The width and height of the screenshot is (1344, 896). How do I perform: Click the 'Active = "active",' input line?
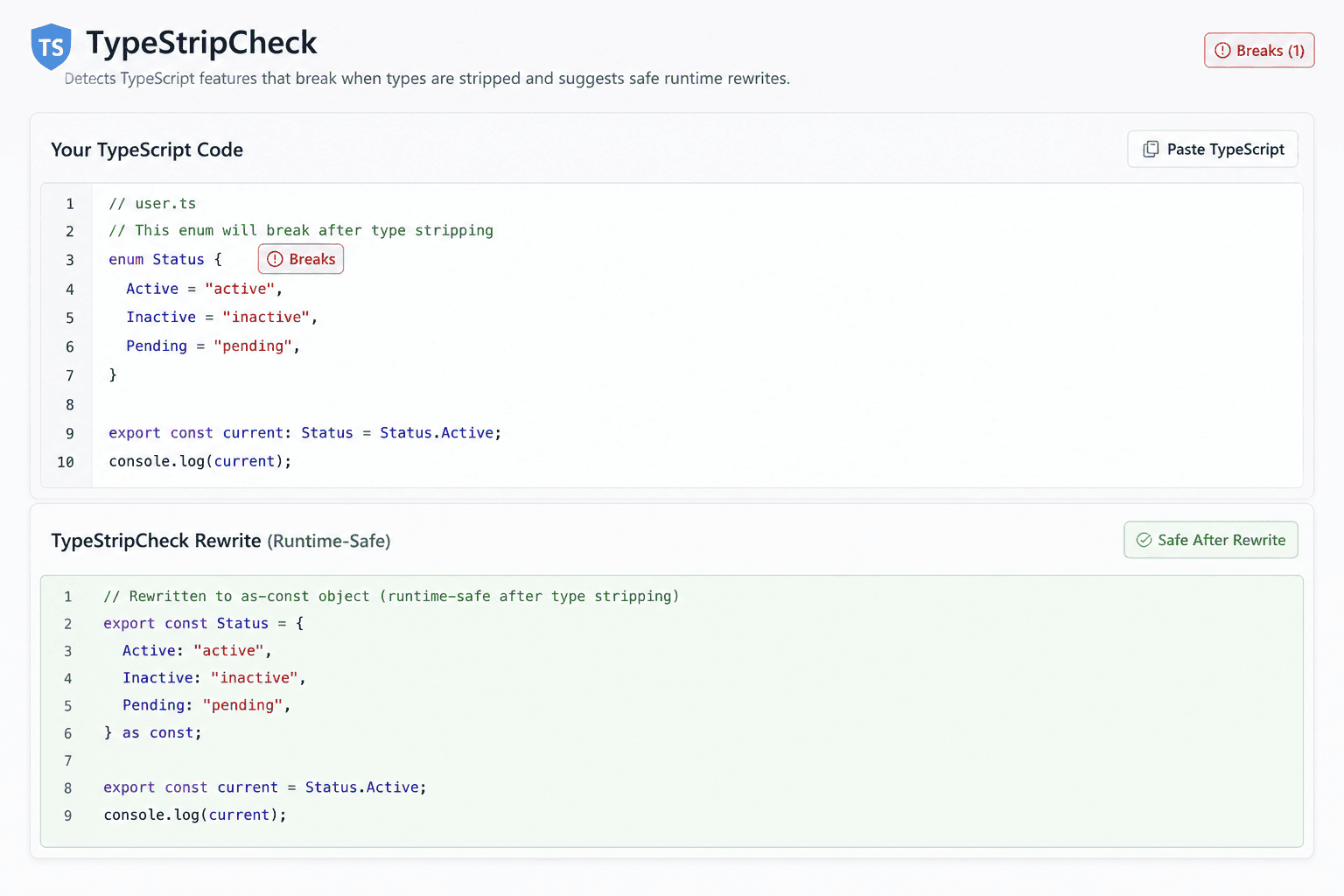pos(204,289)
